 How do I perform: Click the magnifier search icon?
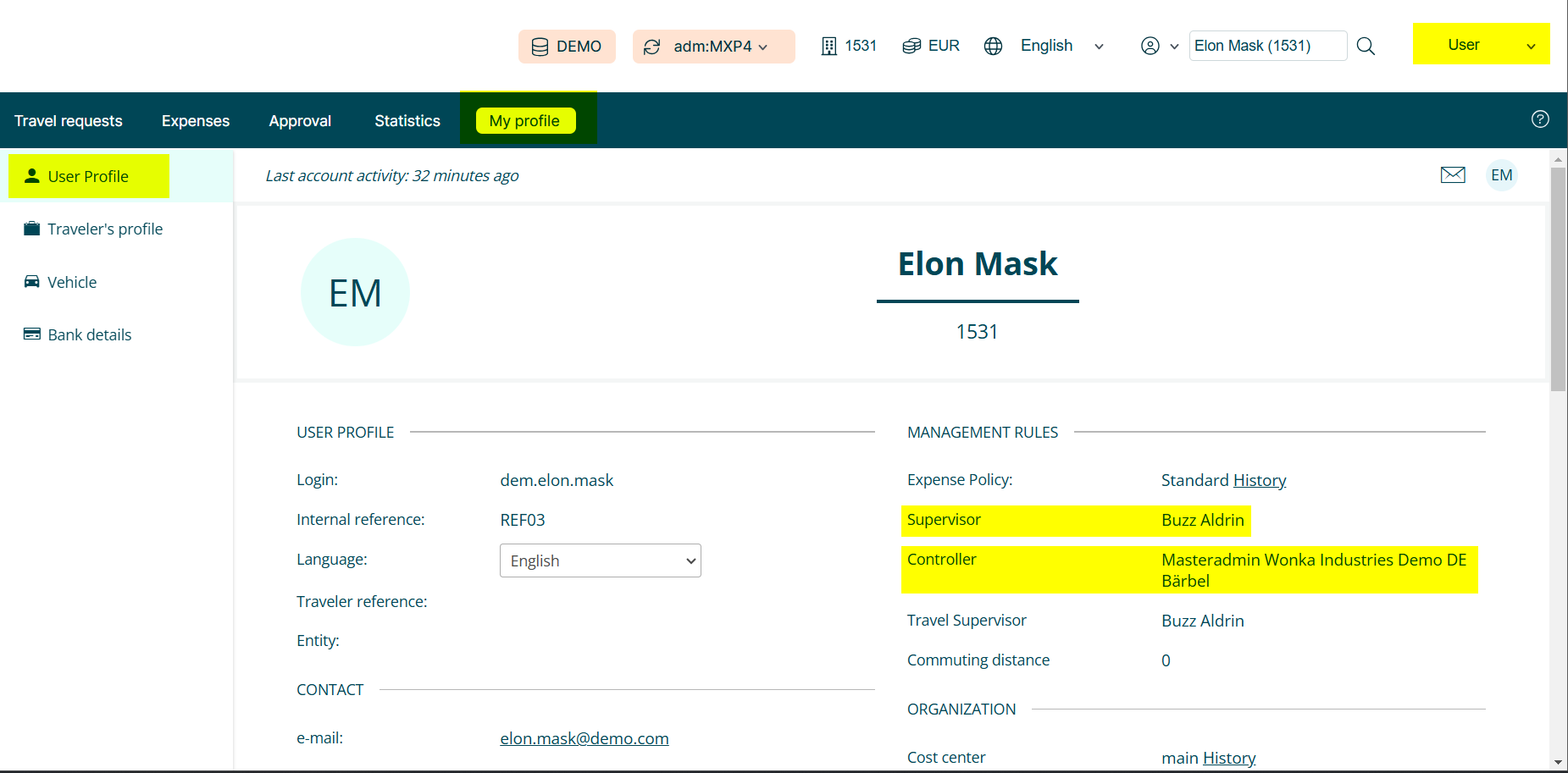tap(1366, 46)
